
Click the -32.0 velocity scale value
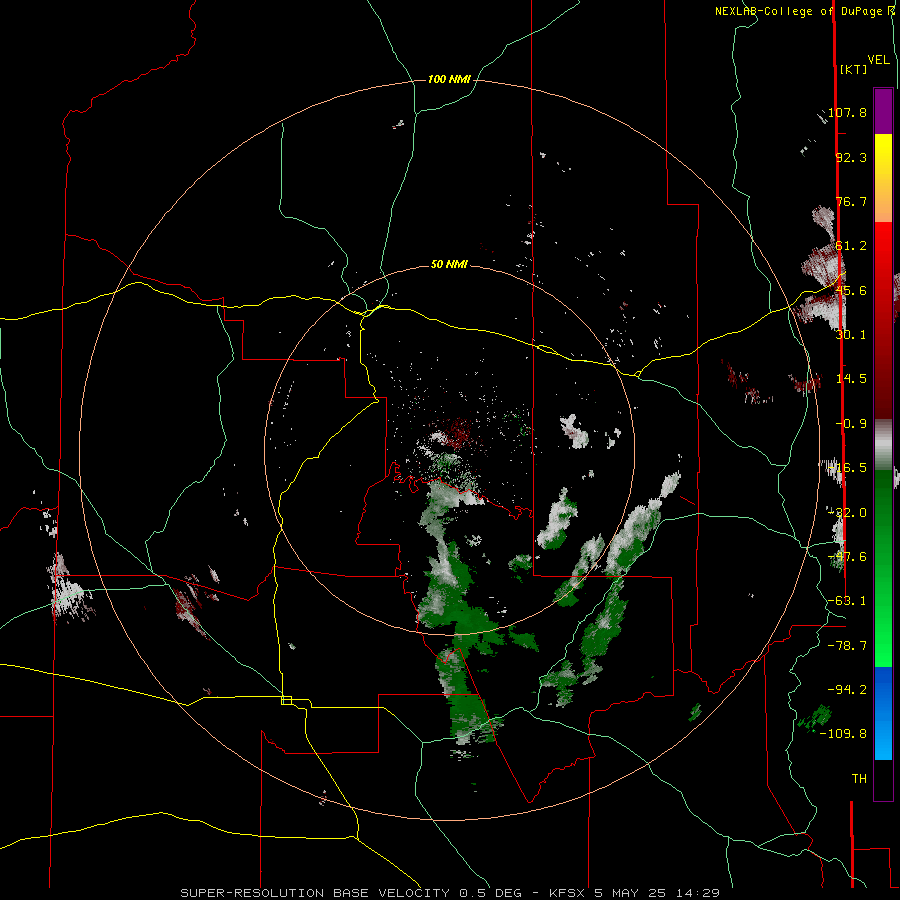click(x=847, y=513)
